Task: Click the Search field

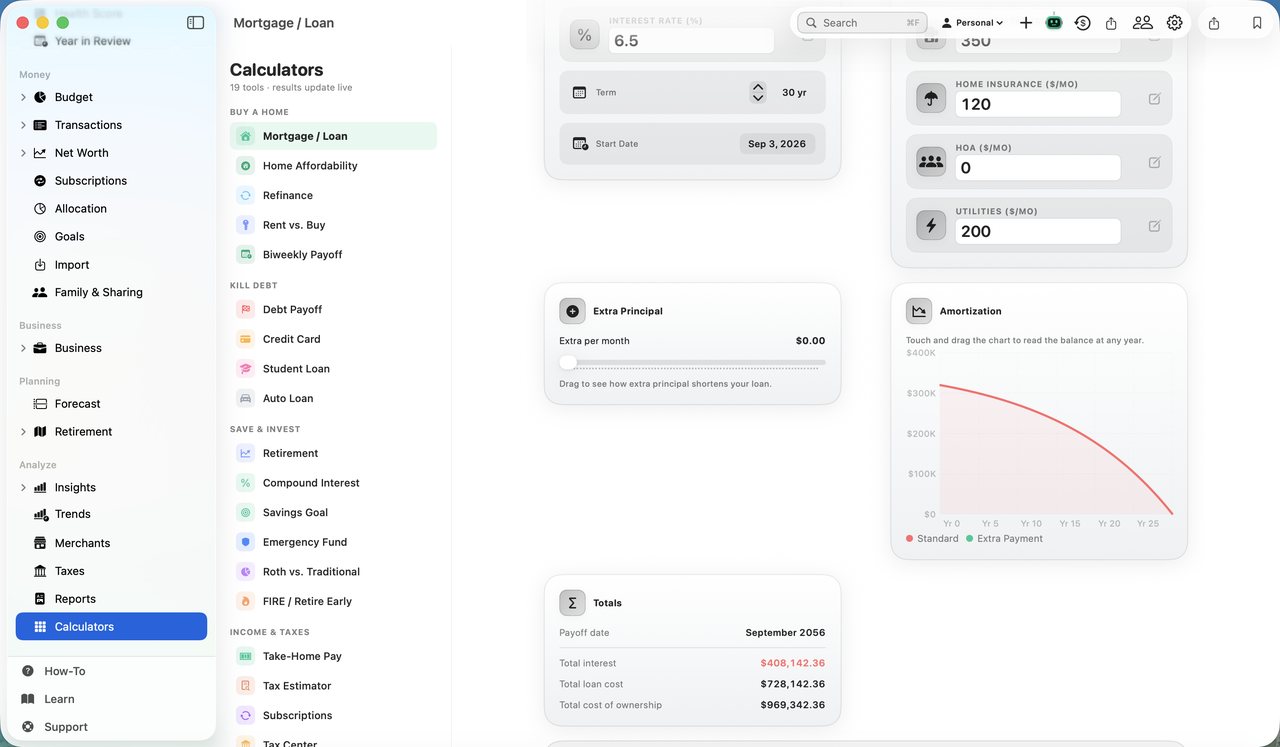Action: 863,22
